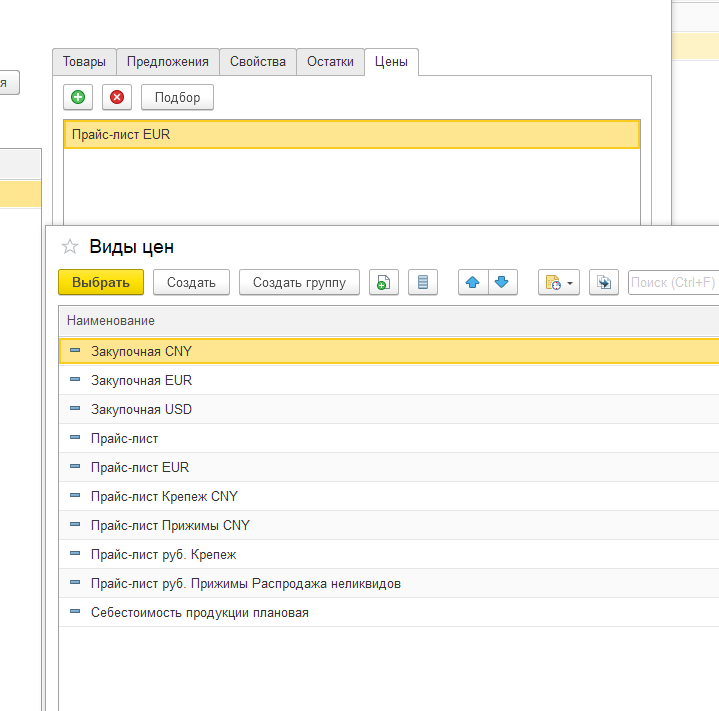Select Прайс-лист EUR row in Цены tab
This screenshot has width=719, height=711.
(352, 134)
